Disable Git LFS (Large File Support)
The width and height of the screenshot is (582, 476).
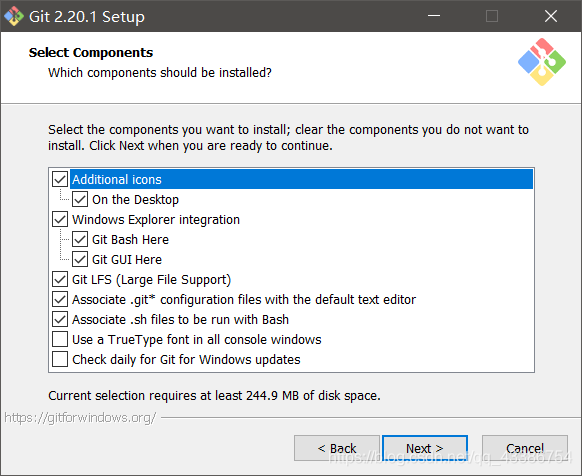coord(60,280)
